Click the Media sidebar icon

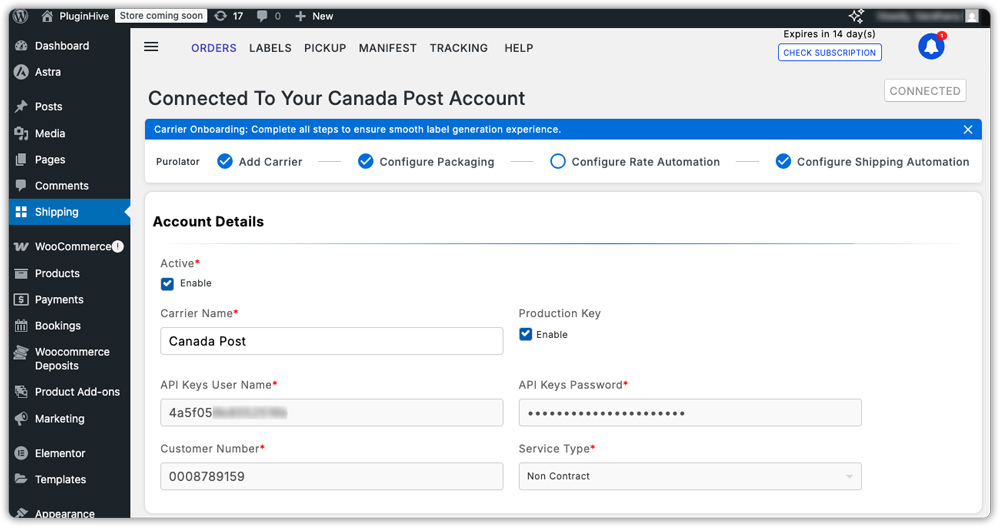click(21, 133)
